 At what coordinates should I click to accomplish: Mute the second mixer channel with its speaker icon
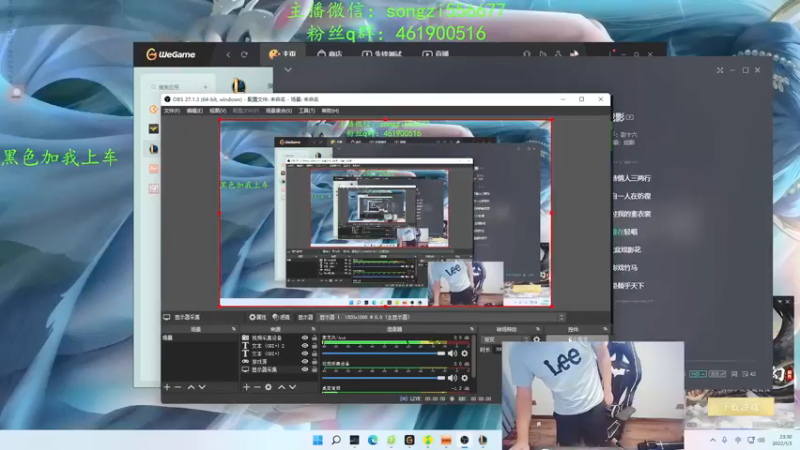(453, 378)
